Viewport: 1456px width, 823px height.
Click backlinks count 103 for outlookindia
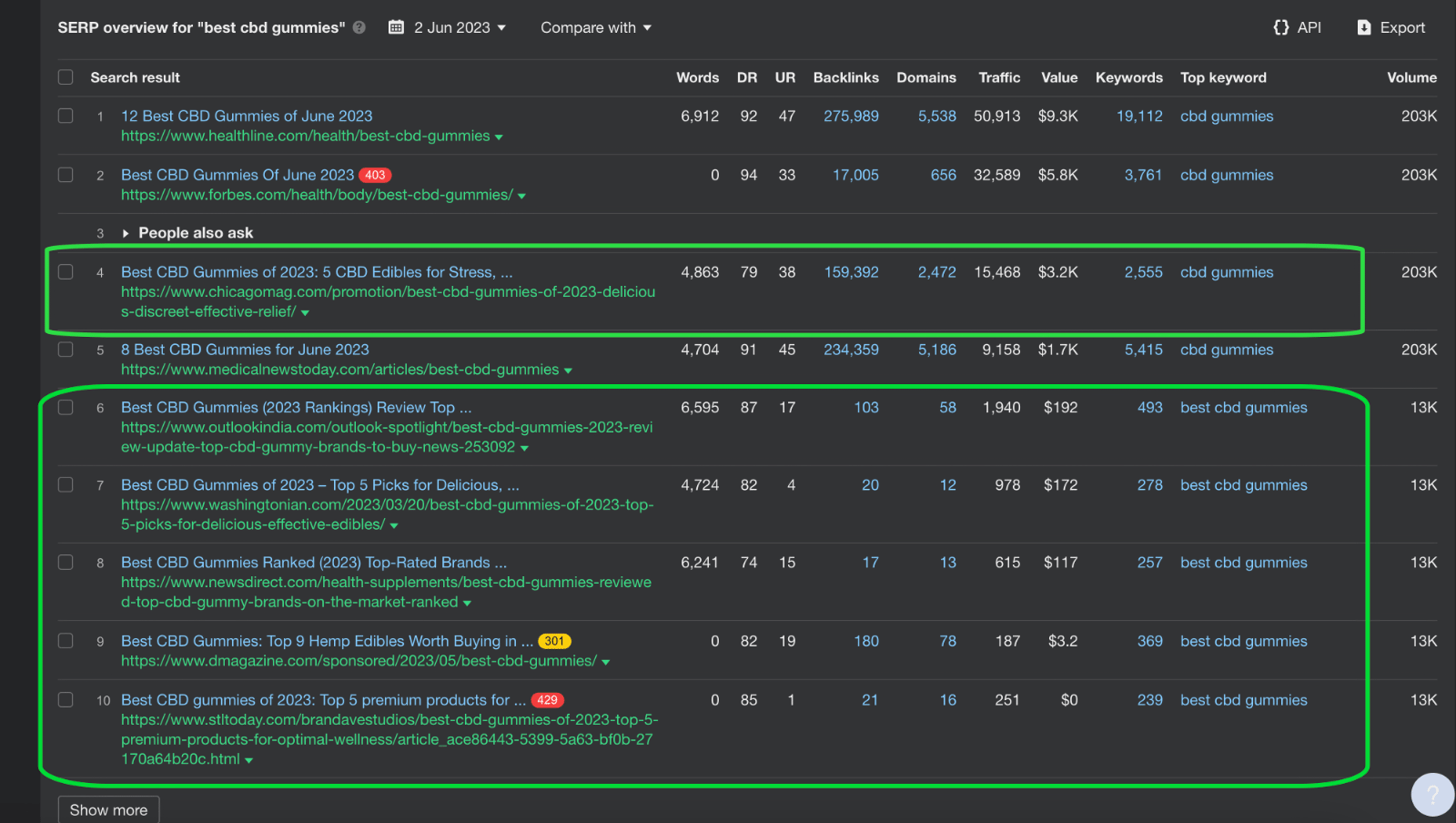[866, 408]
